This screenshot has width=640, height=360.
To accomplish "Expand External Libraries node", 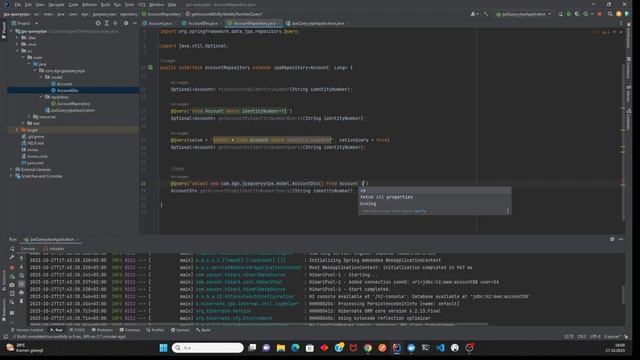I will point(11,169).
